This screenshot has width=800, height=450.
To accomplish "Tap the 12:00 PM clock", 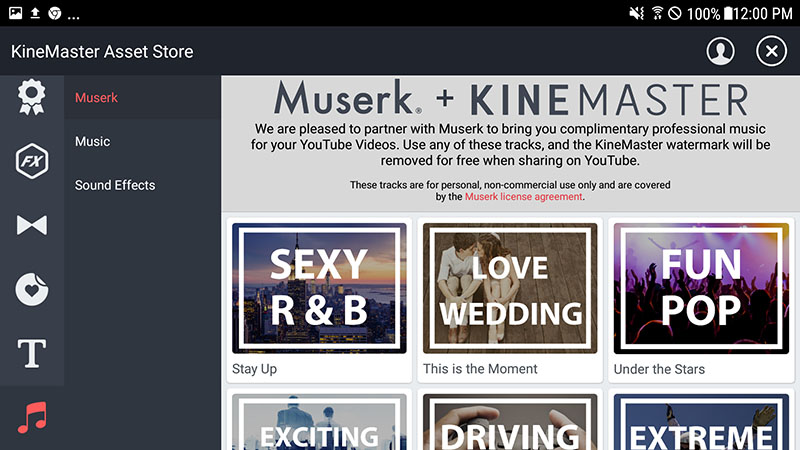I will pyautogui.click(x=763, y=13).
